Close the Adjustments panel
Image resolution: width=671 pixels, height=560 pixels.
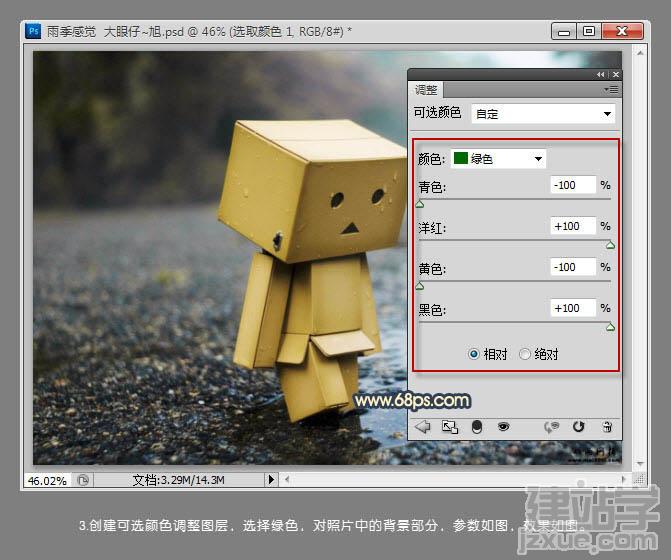pos(615,74)
